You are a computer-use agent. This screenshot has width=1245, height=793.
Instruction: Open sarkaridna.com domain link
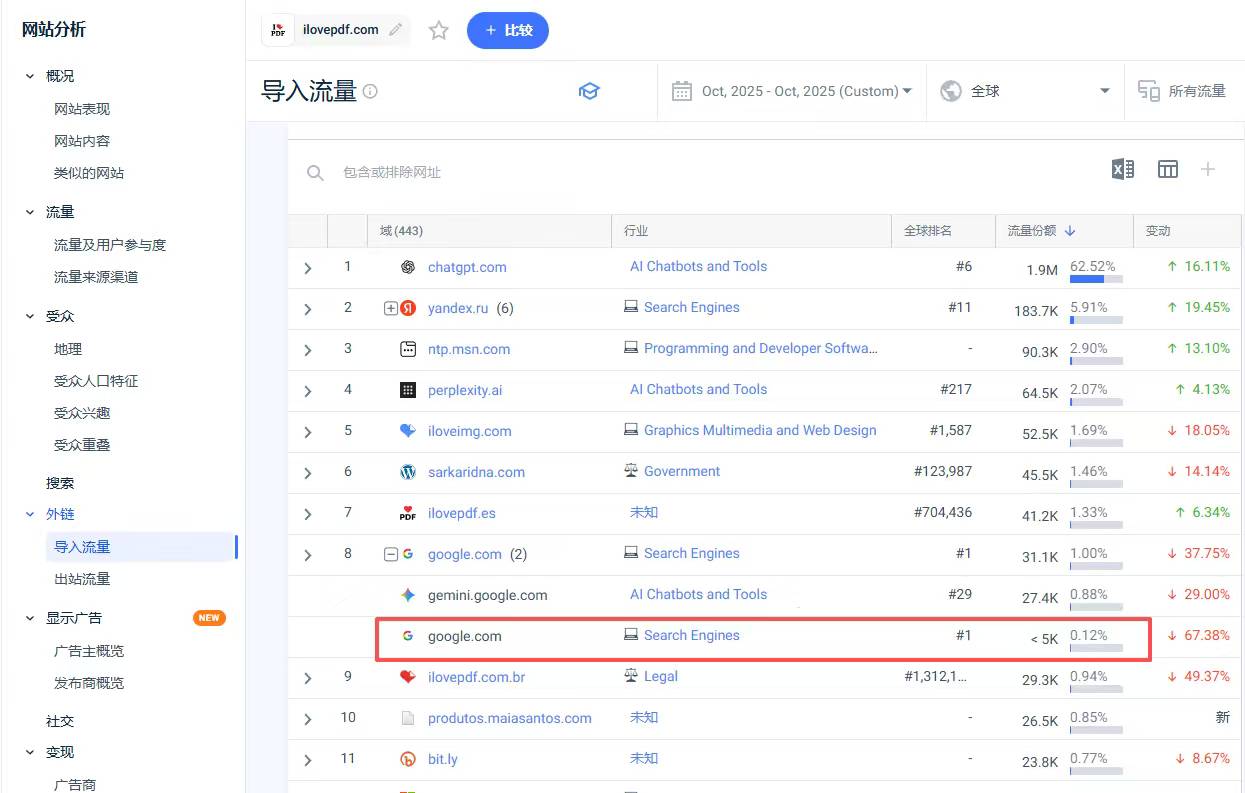[476, 473]
